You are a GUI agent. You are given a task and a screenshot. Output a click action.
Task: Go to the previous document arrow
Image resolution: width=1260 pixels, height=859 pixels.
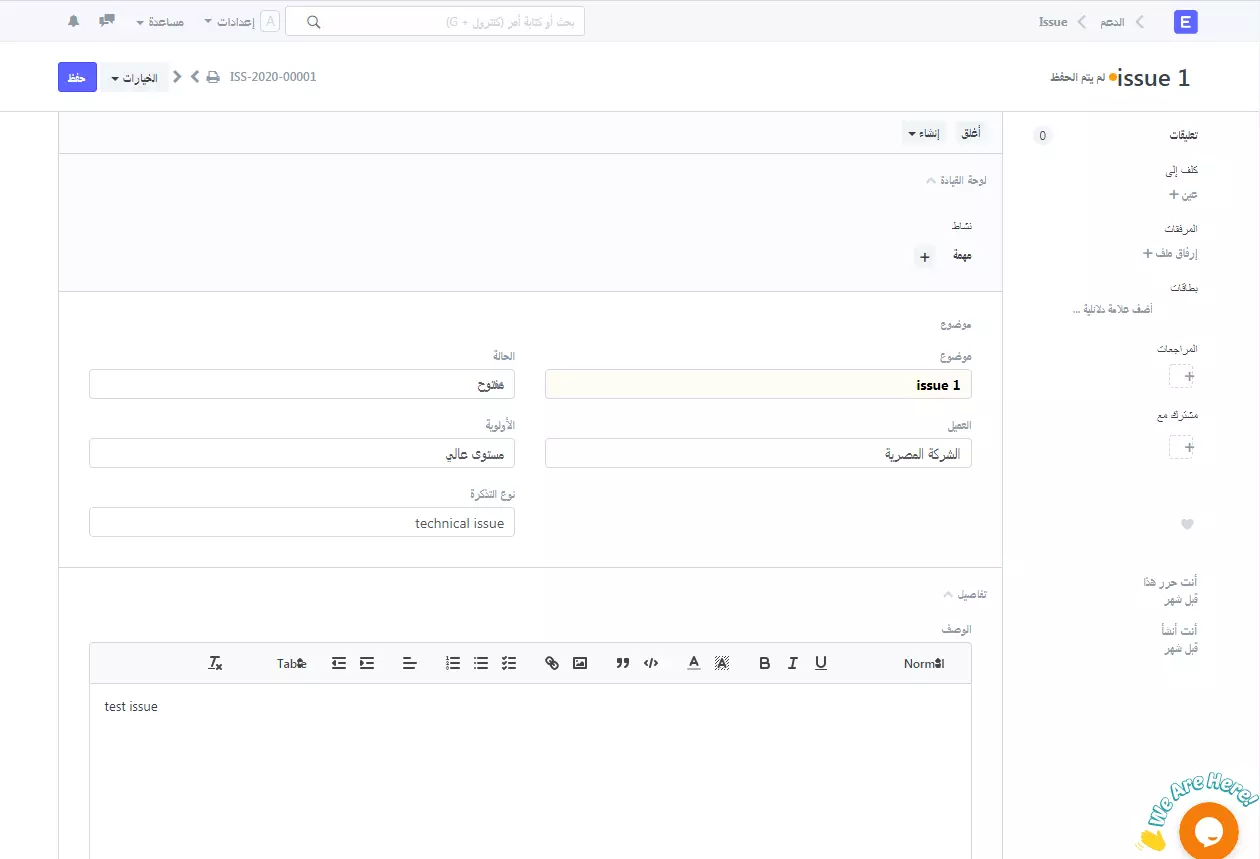coord(195,76)
